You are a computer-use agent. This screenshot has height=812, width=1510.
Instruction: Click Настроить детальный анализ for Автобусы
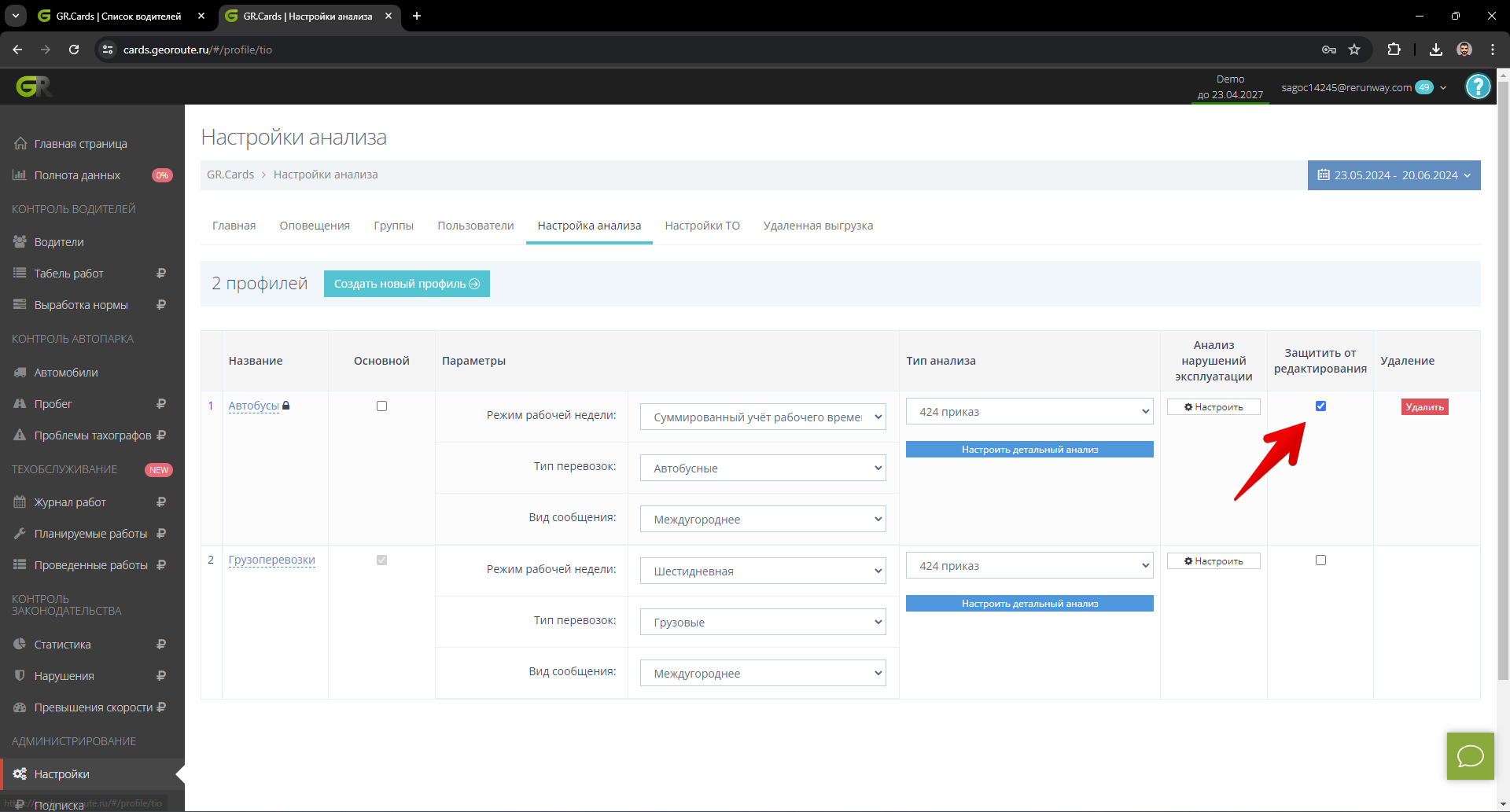click(1029, 450)
